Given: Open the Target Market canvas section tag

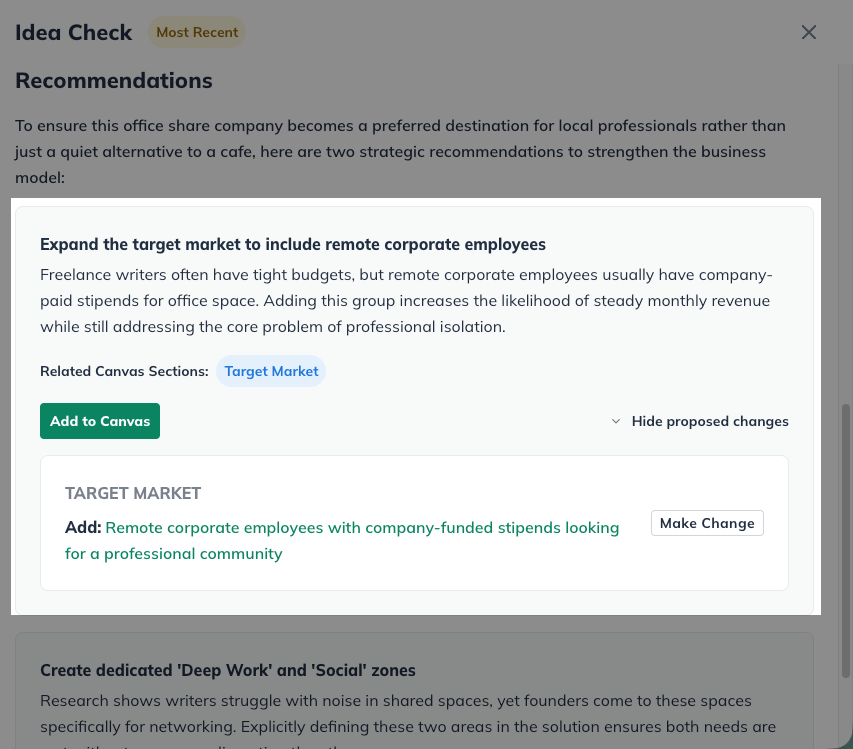Looking at the screenshot, I should click(x=271, y=370).
